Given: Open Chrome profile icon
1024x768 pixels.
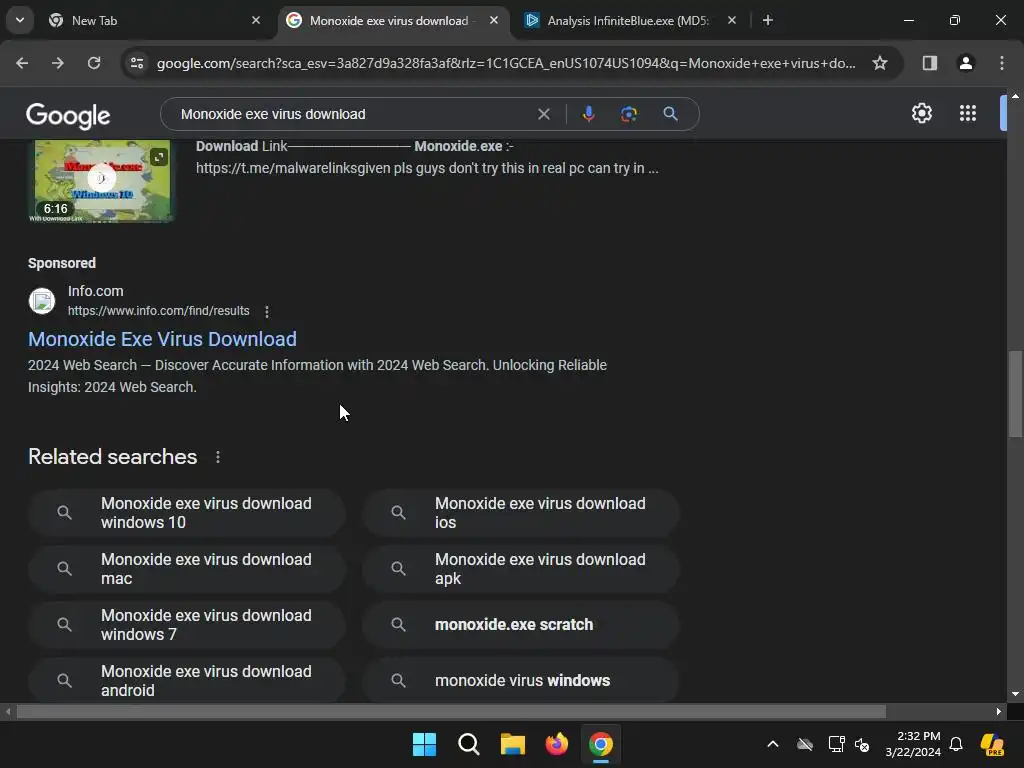Looking at the screenshot, I should [x=966, y=63].
